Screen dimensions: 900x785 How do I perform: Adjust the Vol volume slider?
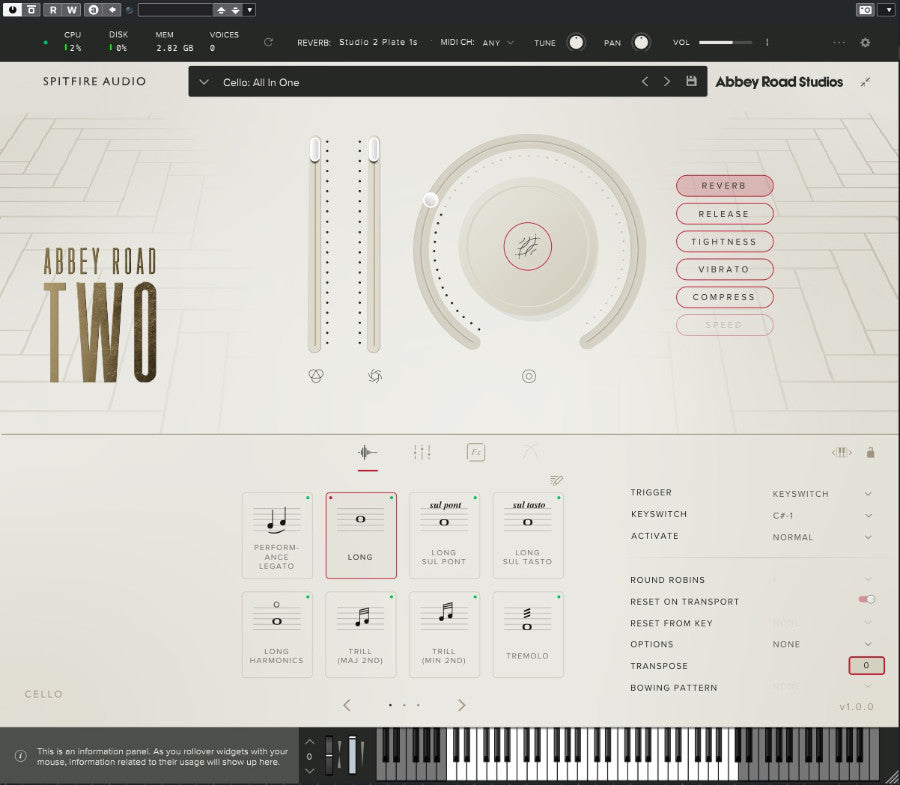(x=725, y=42)
